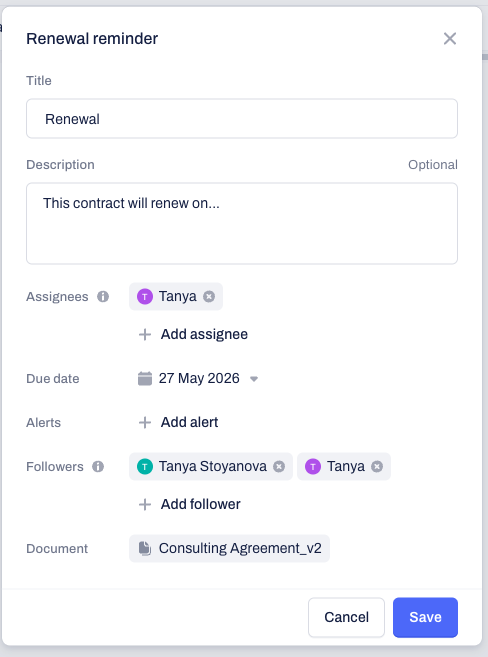Expand the due date dropdown arrow
488x657 pixels.
tap(254, 379)
